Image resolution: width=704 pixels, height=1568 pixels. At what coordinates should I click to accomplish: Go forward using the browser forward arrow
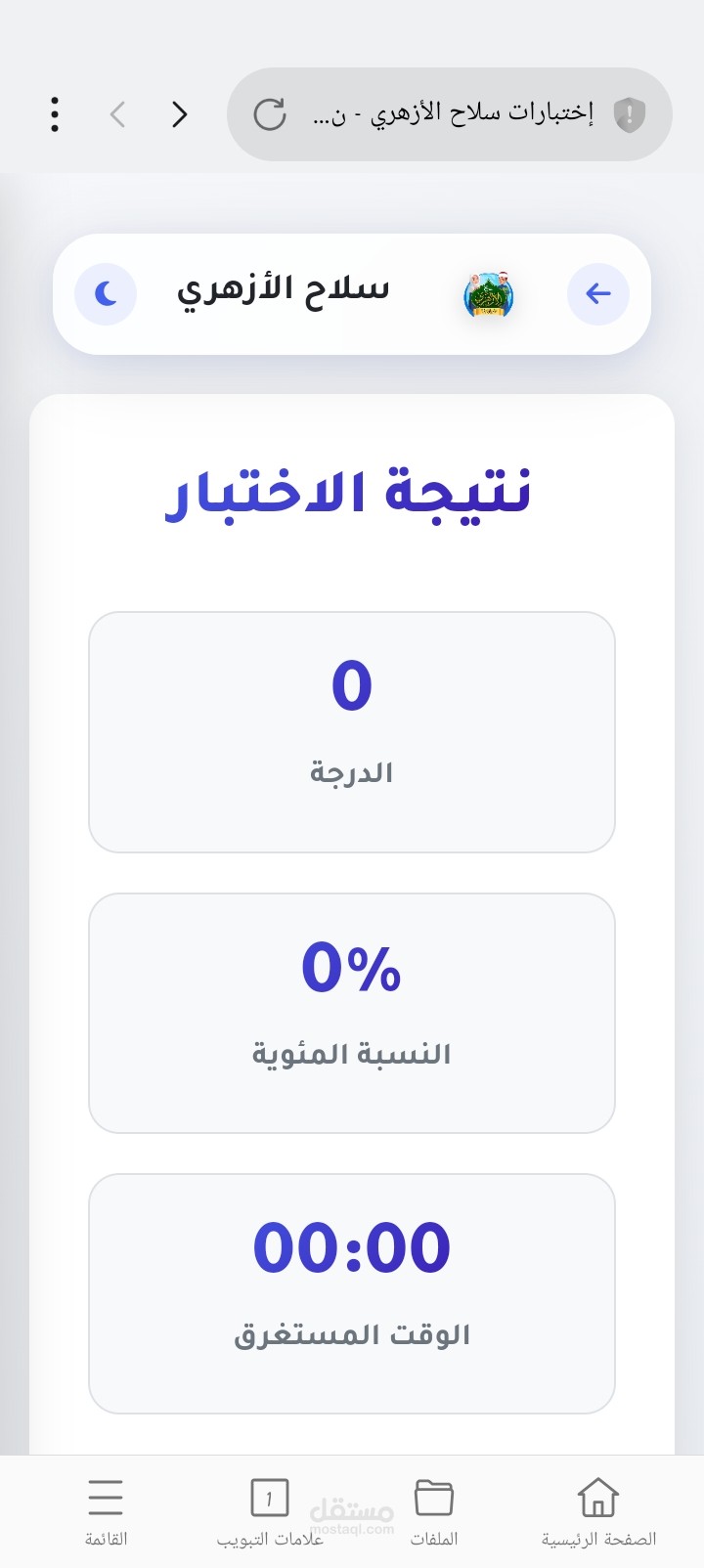pos(180,113)
